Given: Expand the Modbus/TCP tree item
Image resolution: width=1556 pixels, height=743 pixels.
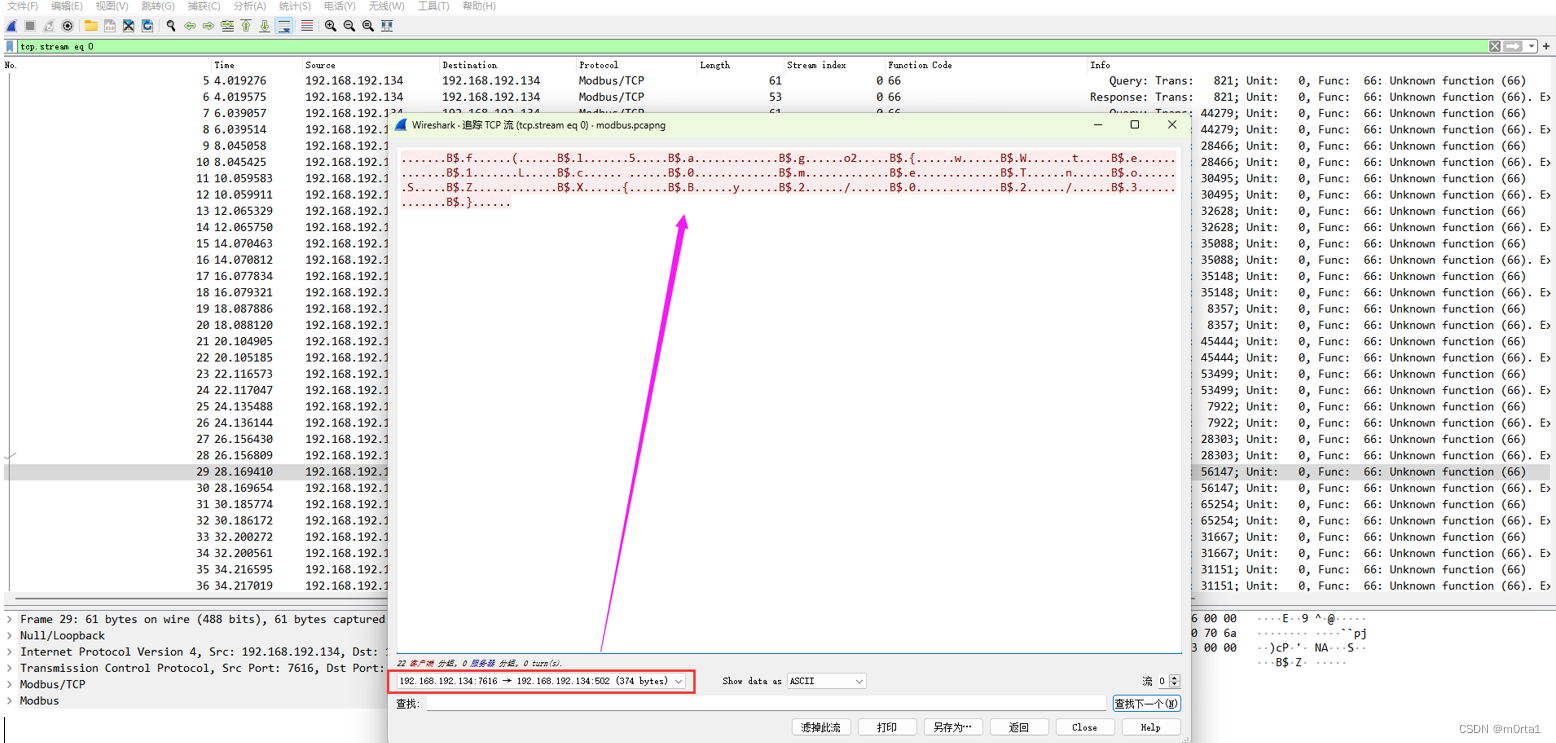Looking at the screenshot, I should pos(10,685).
